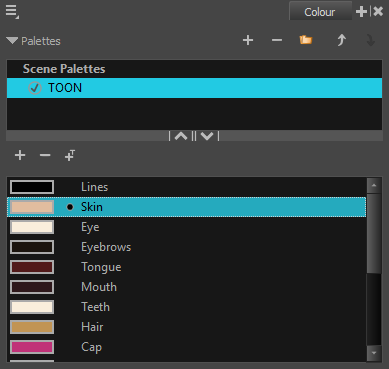
Task: Toggle the TOON palette checkmark
Action: point(35,88)
